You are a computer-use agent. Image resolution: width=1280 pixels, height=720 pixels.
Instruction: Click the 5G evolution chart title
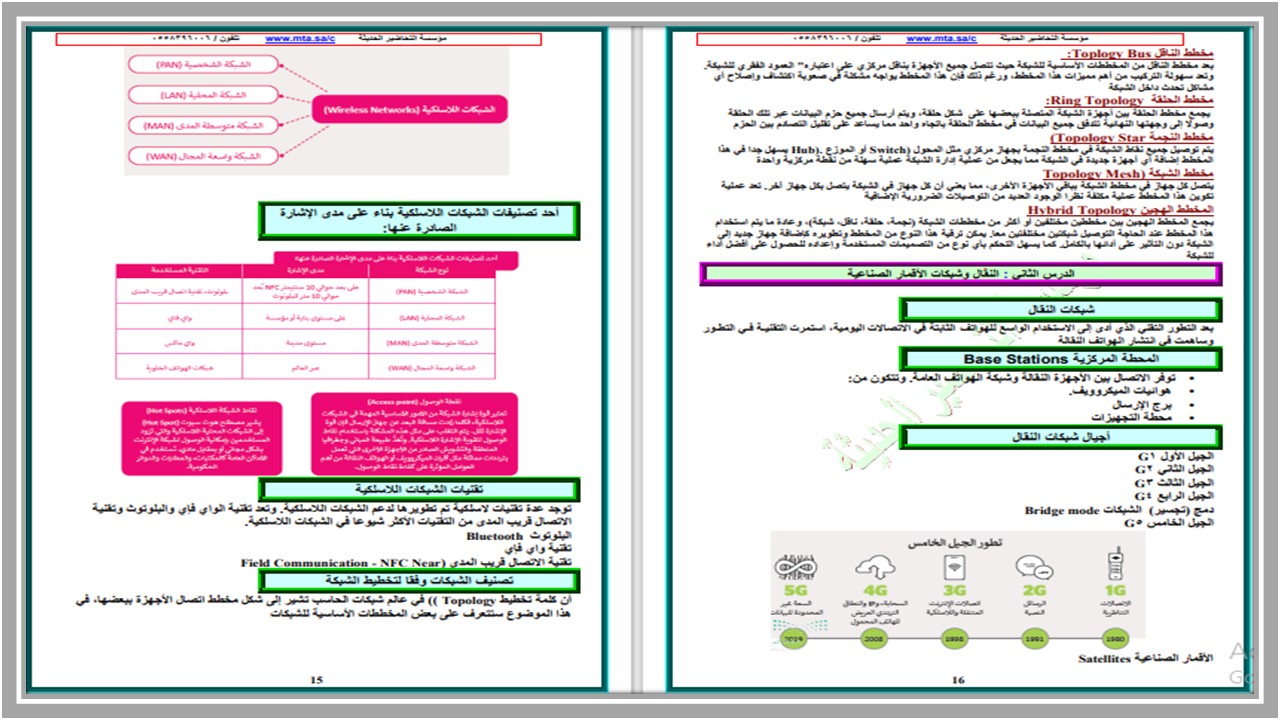click(954, 542)
